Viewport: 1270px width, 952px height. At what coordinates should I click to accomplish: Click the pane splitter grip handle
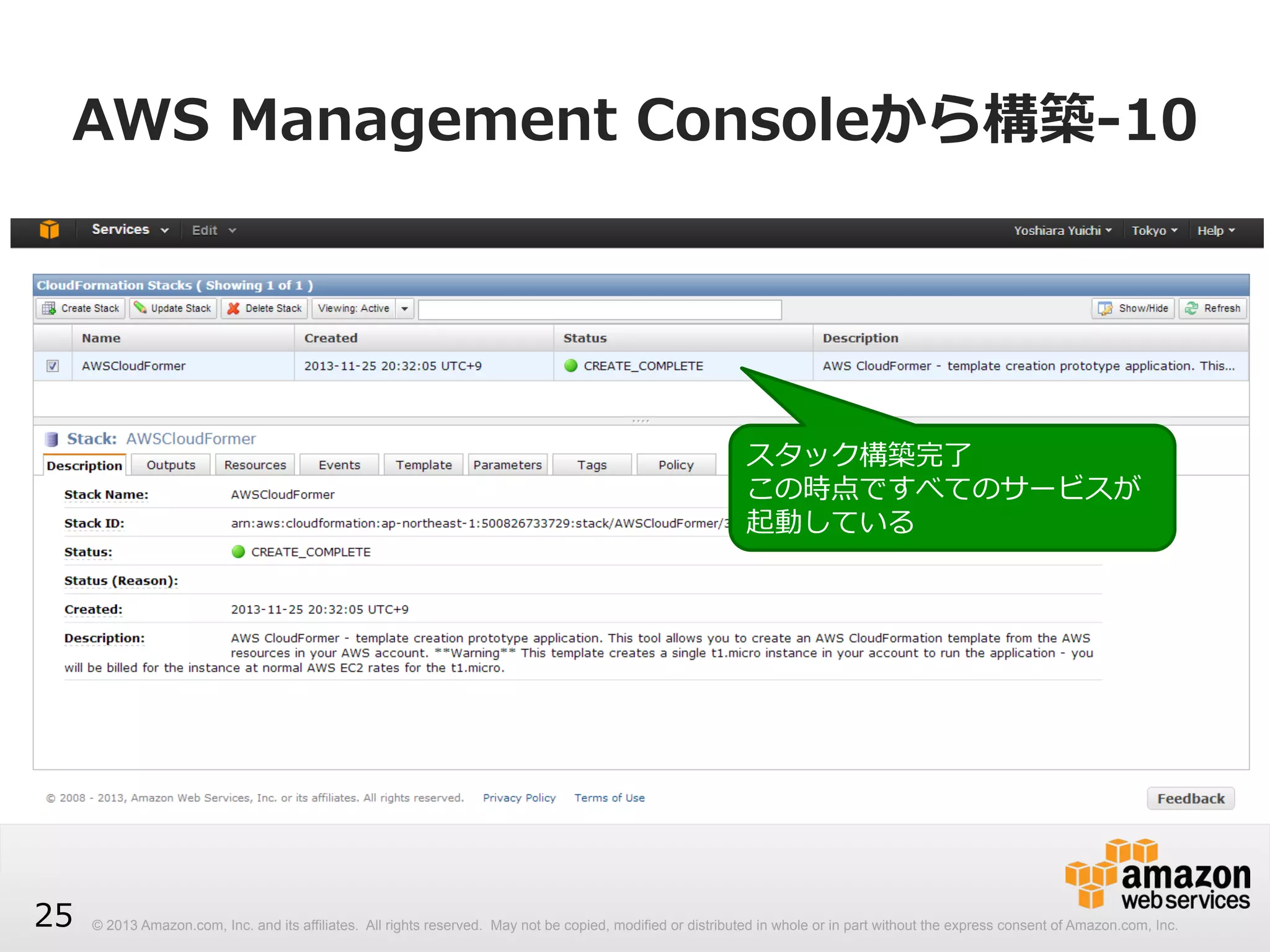point(641,421)
